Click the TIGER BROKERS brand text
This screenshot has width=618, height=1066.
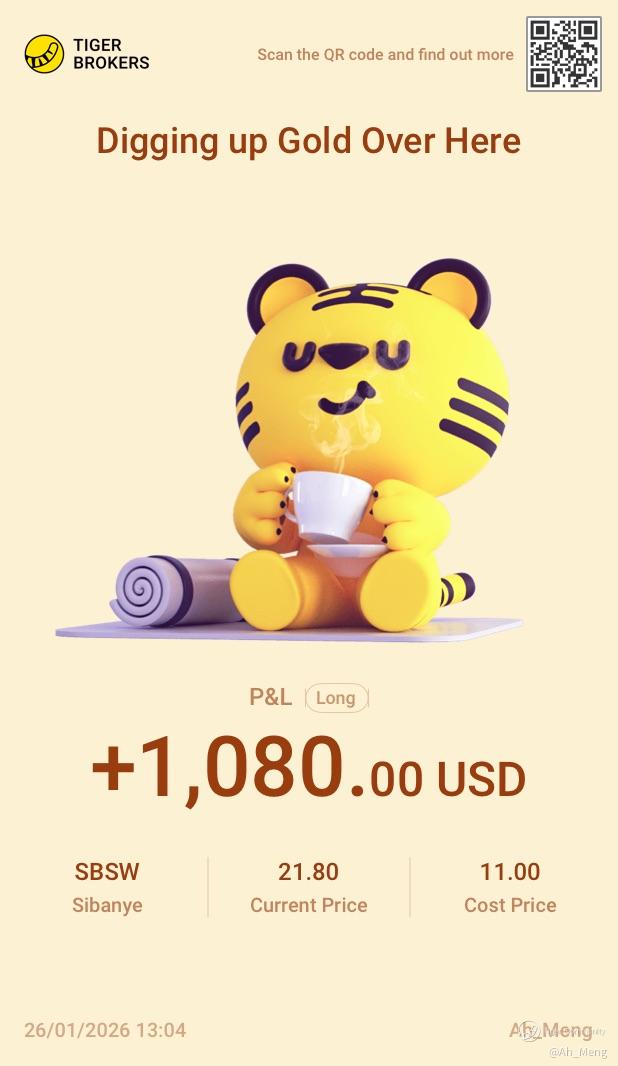click(111, 54)
